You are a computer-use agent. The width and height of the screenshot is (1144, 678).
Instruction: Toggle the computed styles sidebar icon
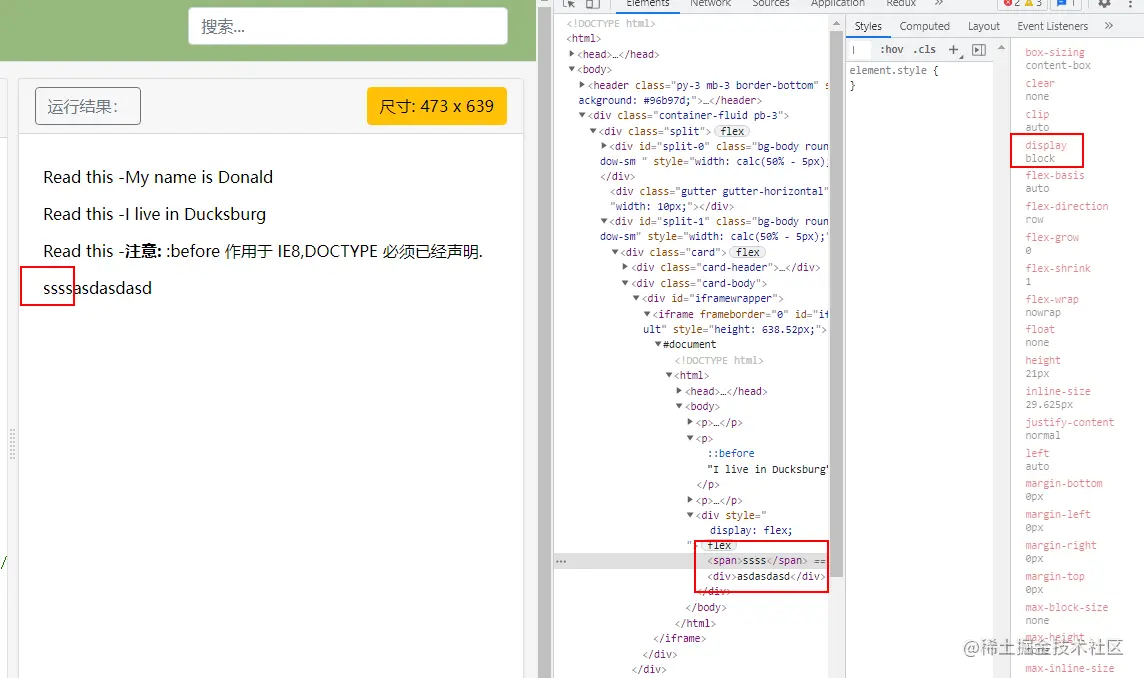pos(979,50)
